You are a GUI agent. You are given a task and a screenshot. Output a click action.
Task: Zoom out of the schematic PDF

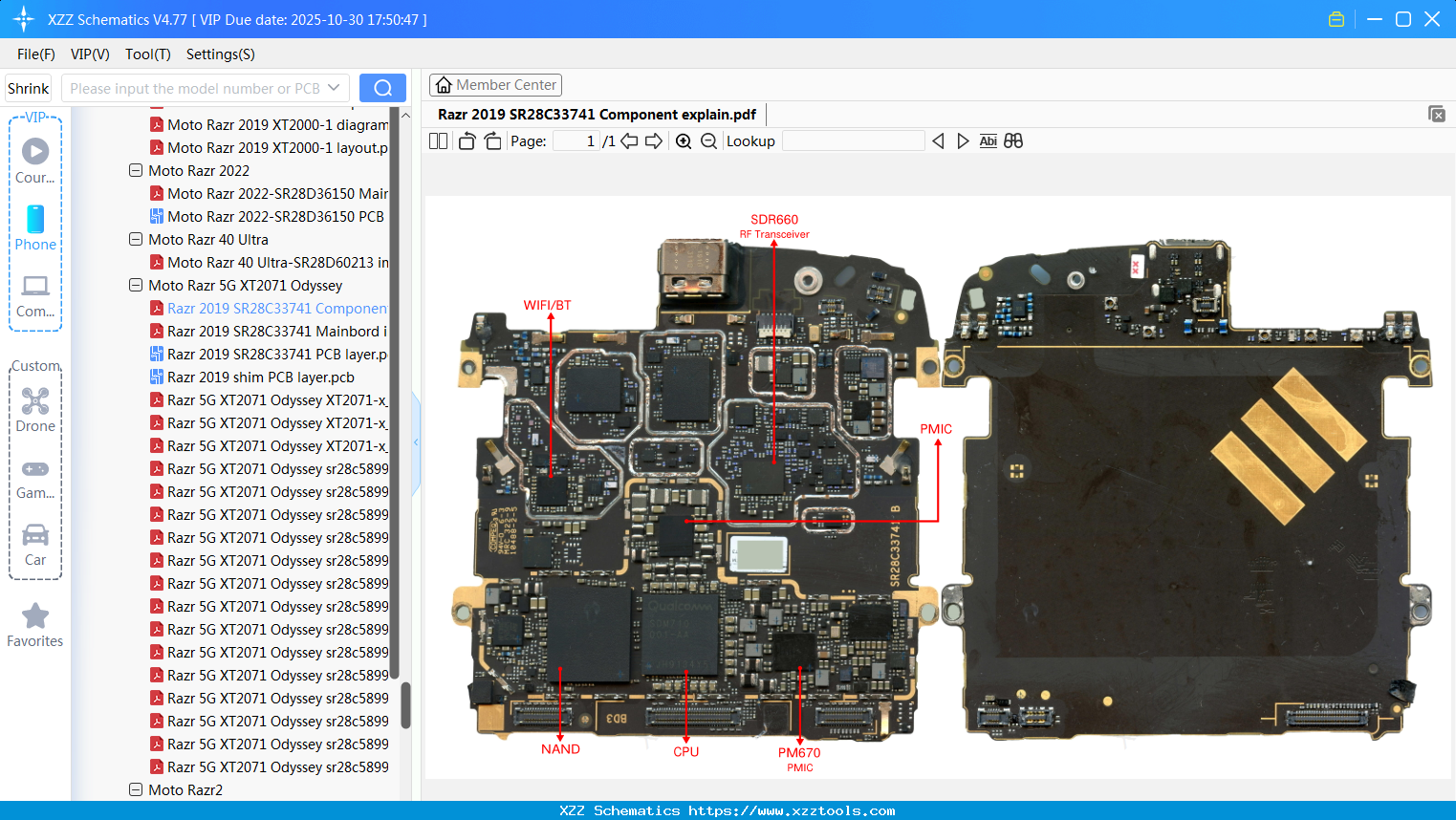[x=707, y=140]
